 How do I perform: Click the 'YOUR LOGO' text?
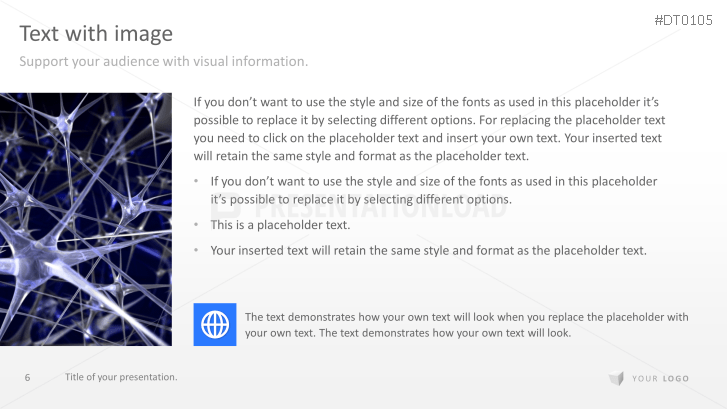point(661,378)
